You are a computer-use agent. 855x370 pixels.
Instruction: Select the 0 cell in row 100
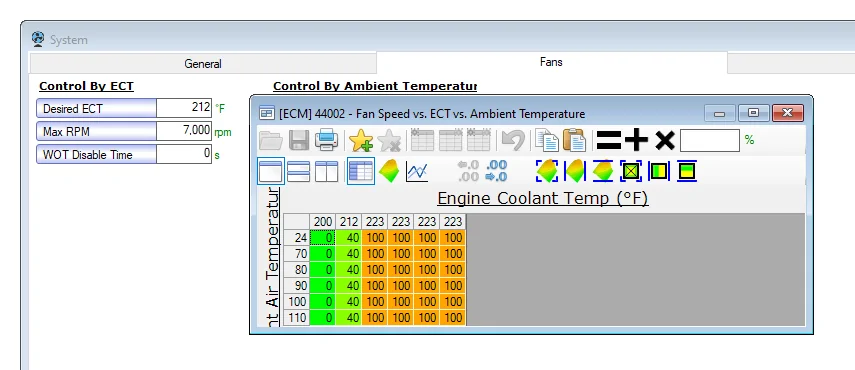tap(322, 302)
